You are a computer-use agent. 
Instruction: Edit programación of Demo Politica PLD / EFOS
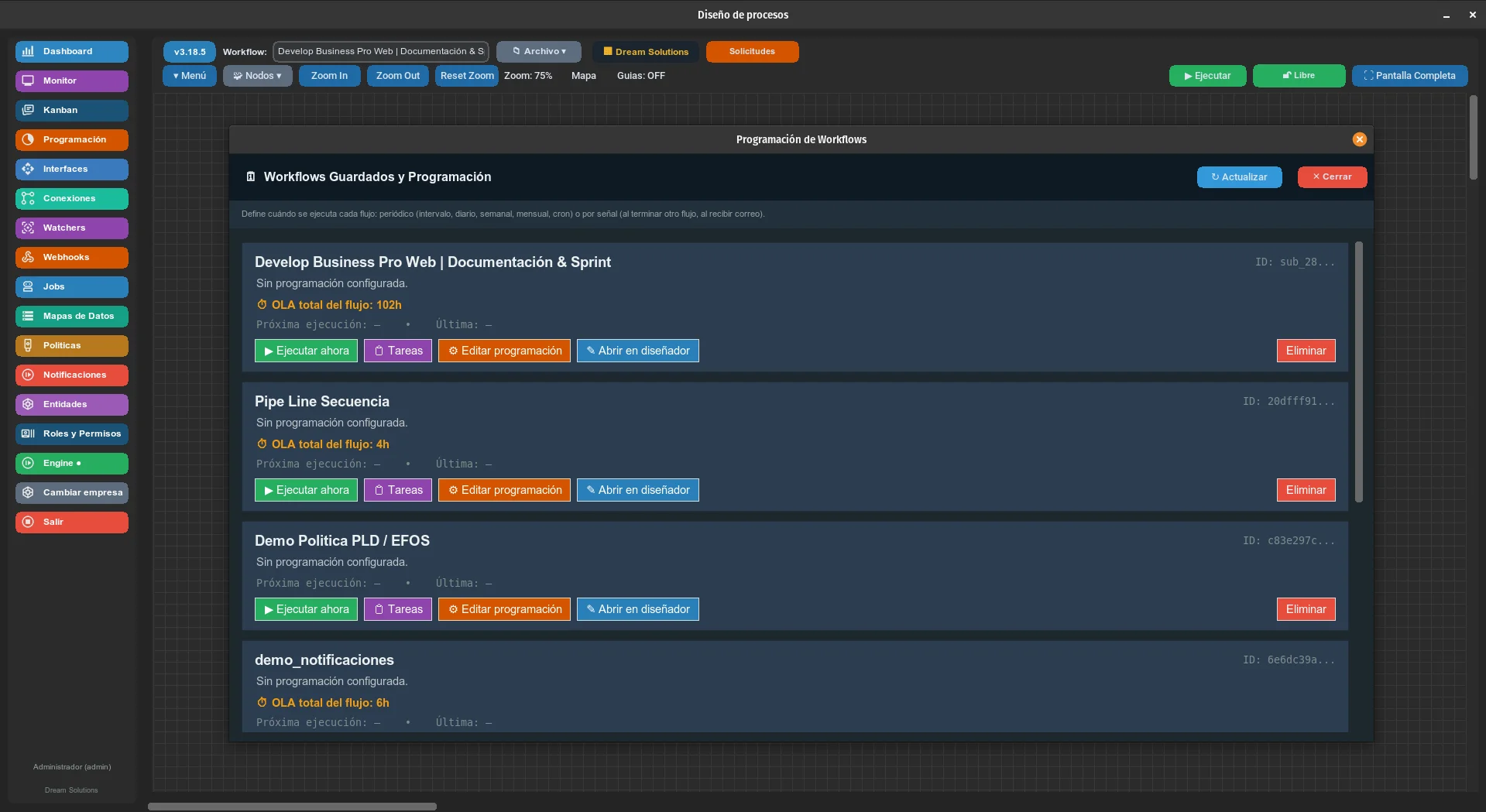pos(504,609)
